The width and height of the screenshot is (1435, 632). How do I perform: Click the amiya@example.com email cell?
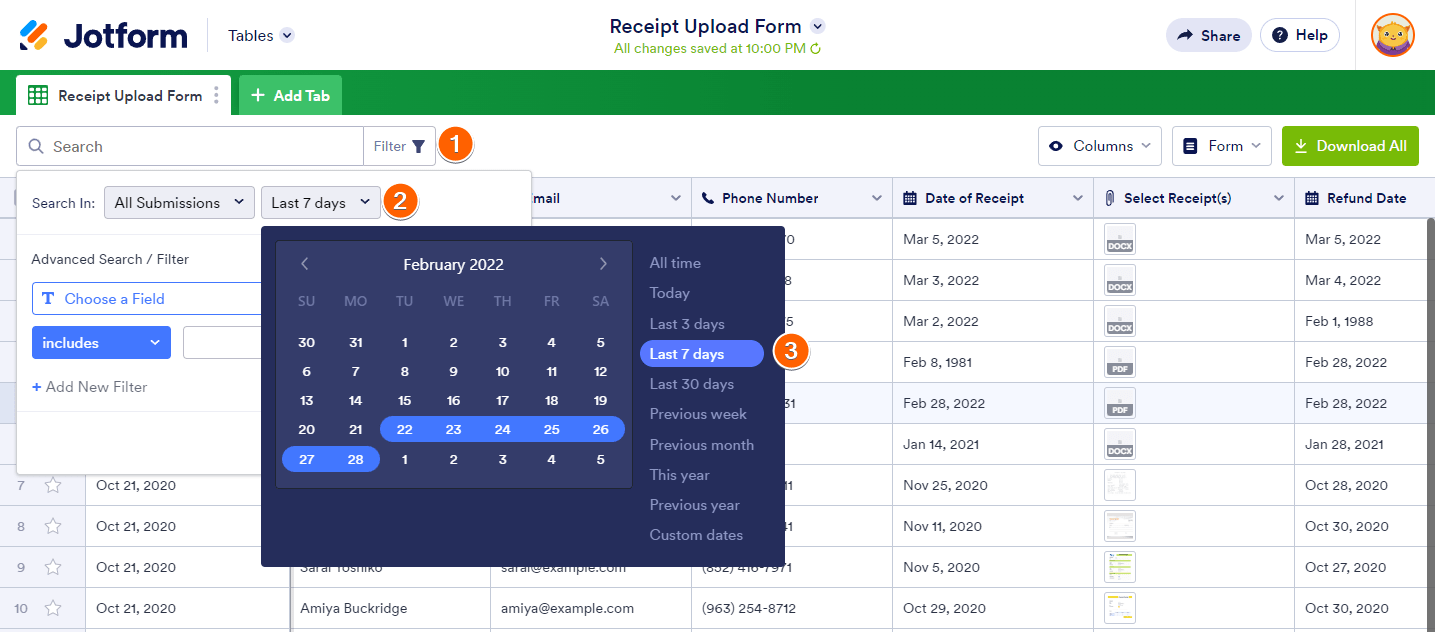(590, 608)
